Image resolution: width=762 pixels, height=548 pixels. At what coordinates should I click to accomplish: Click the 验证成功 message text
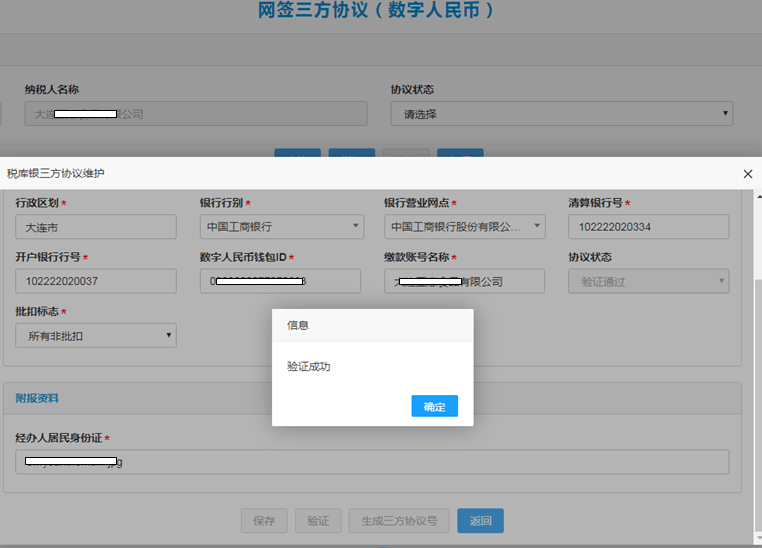pyautogui.click(x=309, y=366)
